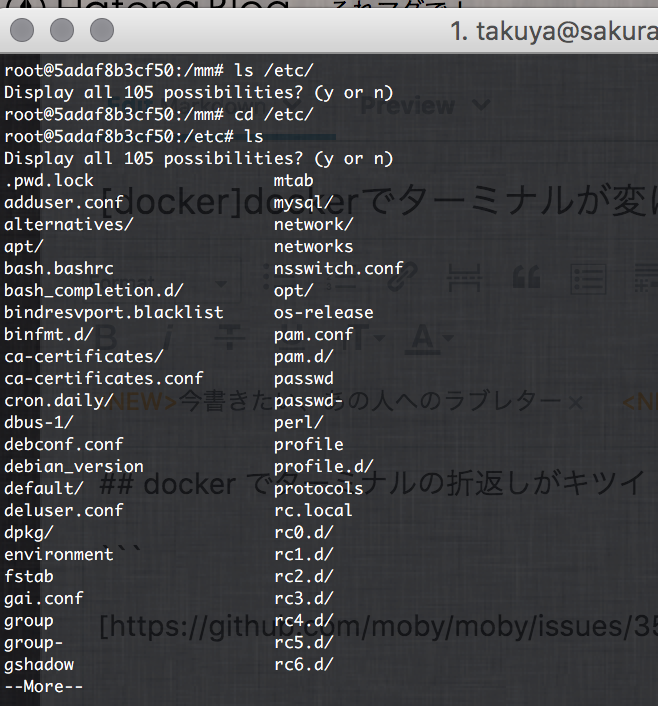Select the "gai.conf" file name
The image size is (658, 706).
click(44, 600)
